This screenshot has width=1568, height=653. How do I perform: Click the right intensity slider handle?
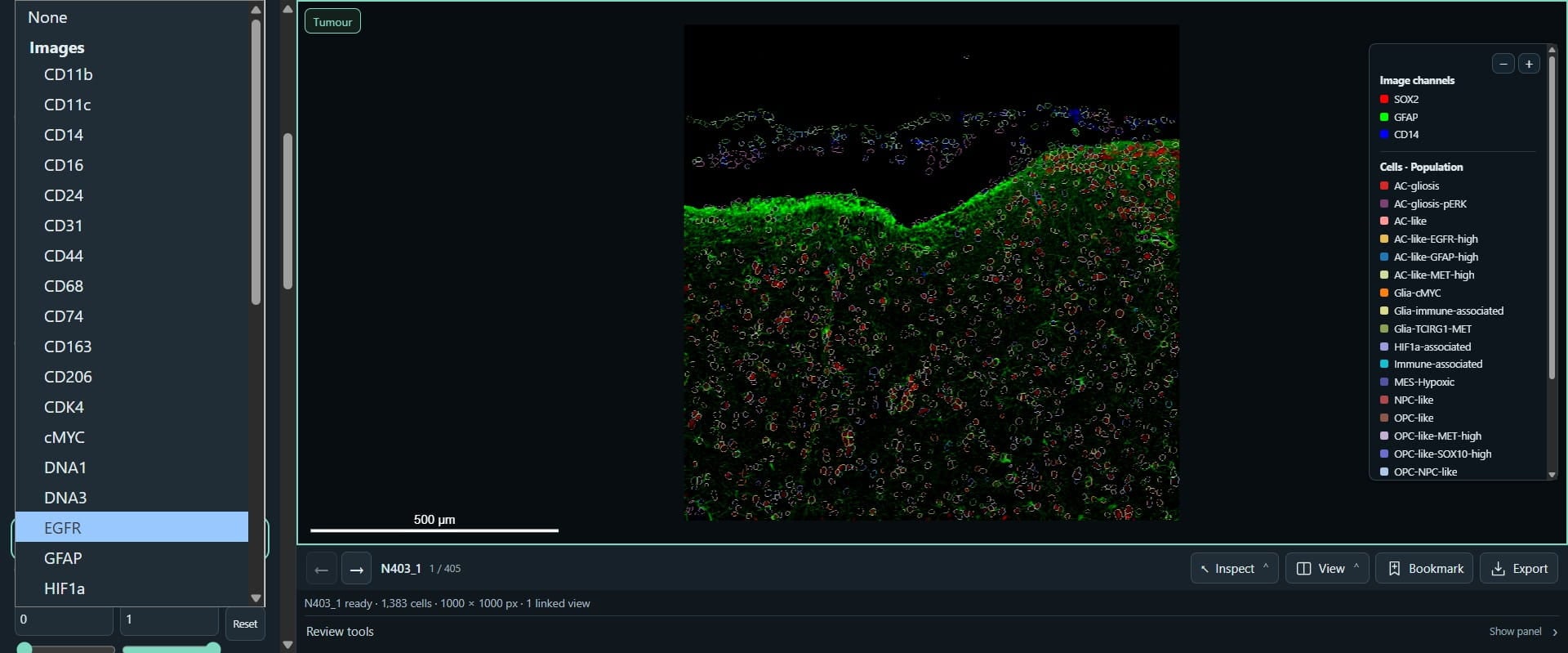pyautogui.click(x=213, y=648)
